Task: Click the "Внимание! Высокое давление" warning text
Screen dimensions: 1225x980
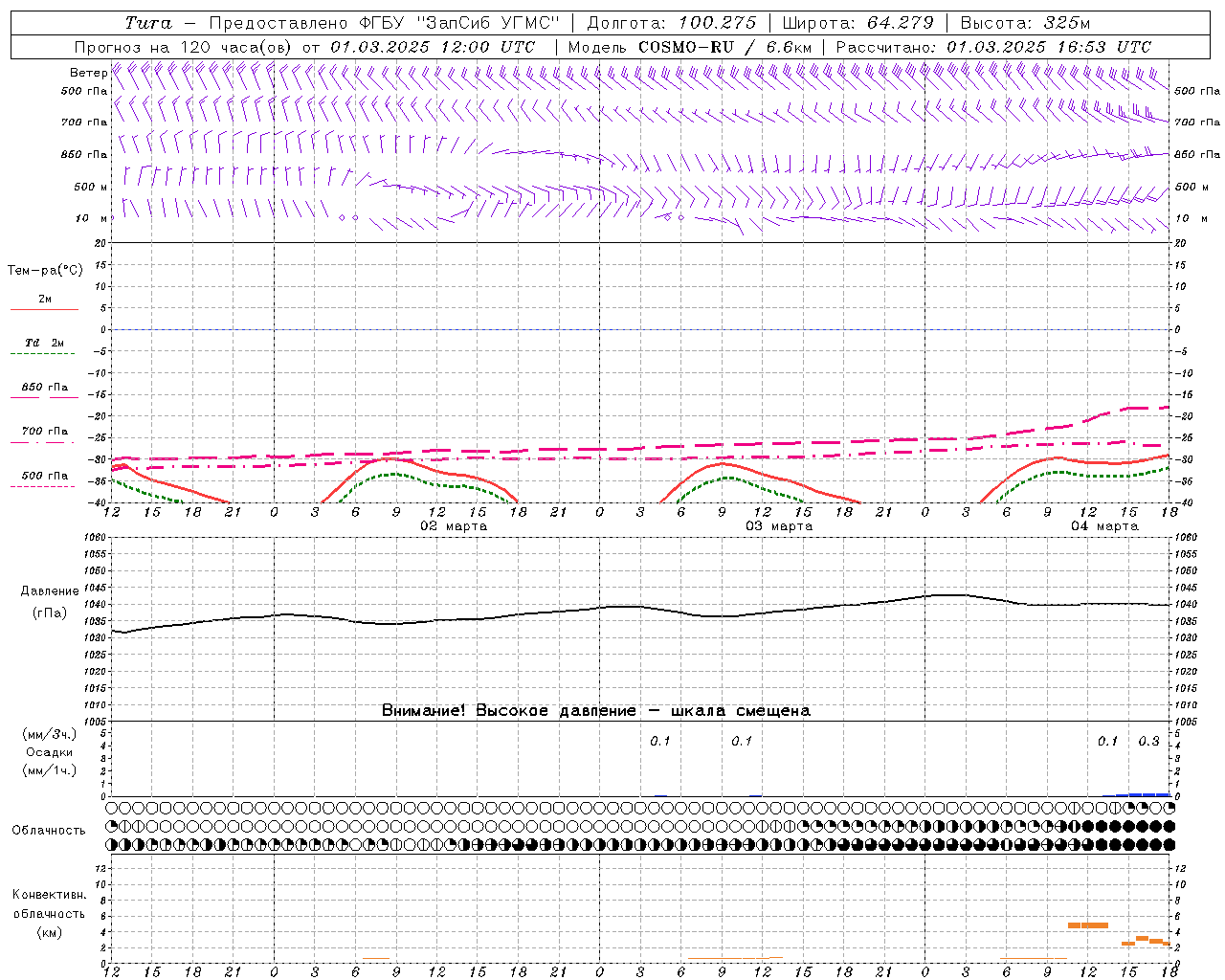Action: [x=508, y=710]
